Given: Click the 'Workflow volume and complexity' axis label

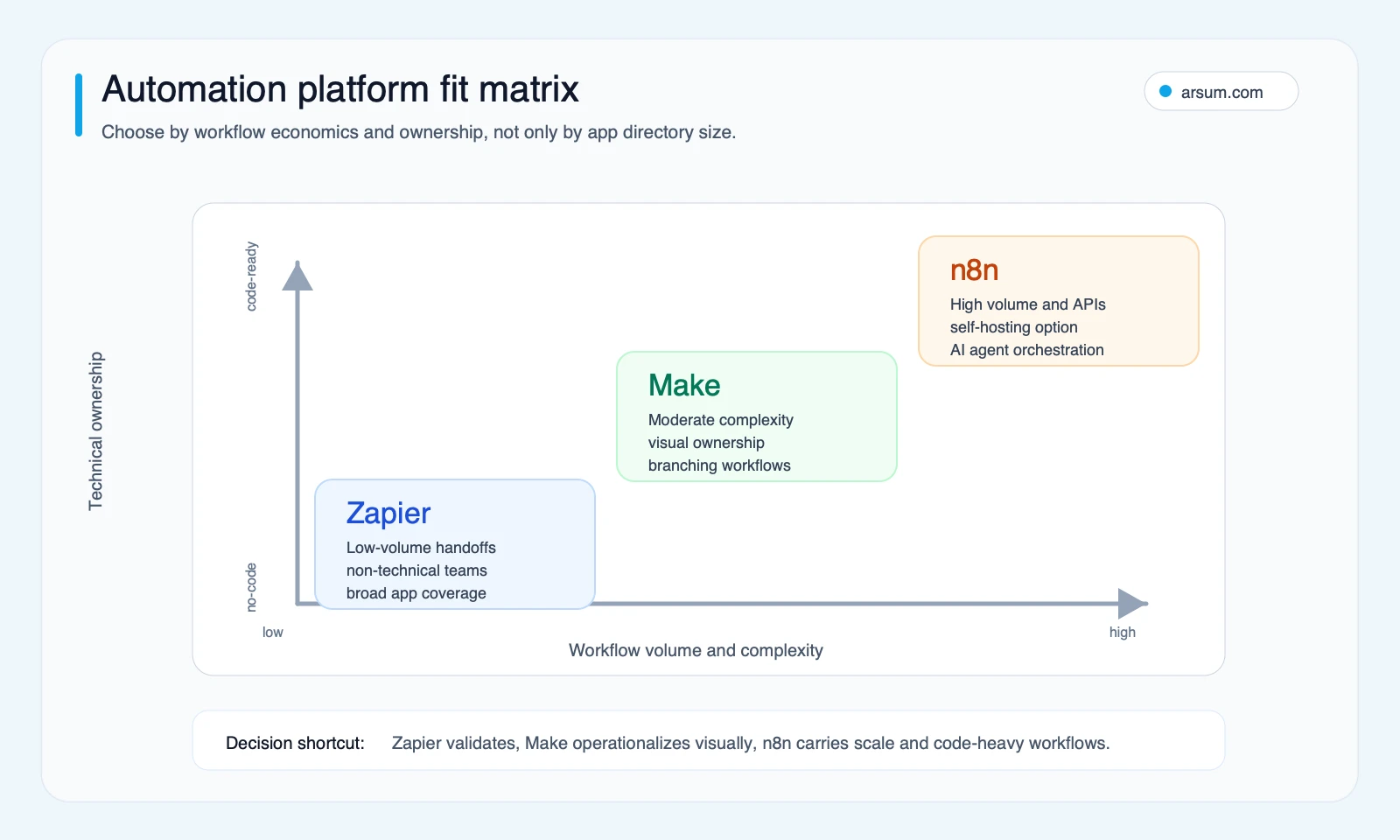Looking at the screenshot, I should tap(696, 650).
